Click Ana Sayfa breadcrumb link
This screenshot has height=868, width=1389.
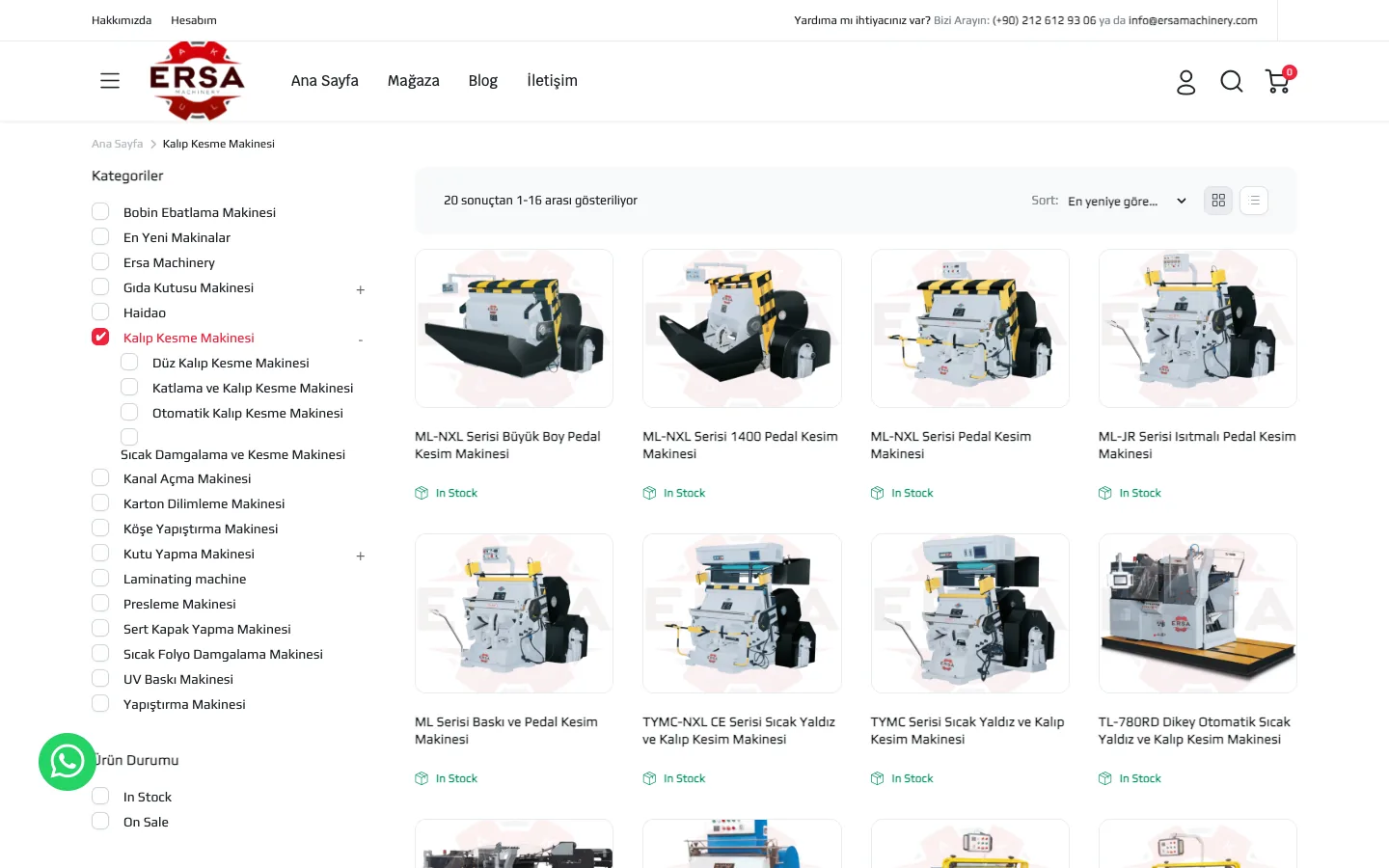(x=117, y=144)
